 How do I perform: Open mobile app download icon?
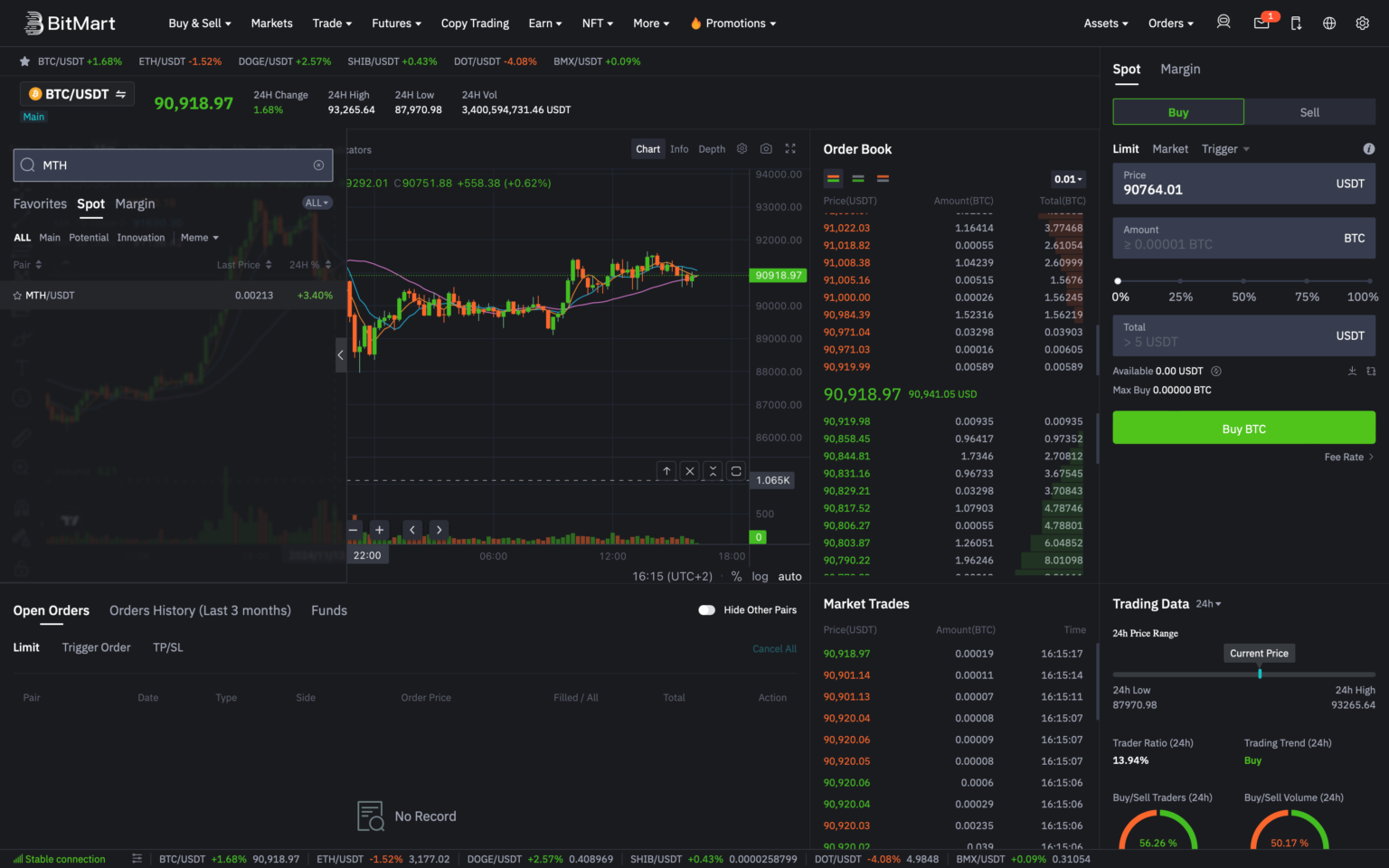pos(1296,23)
